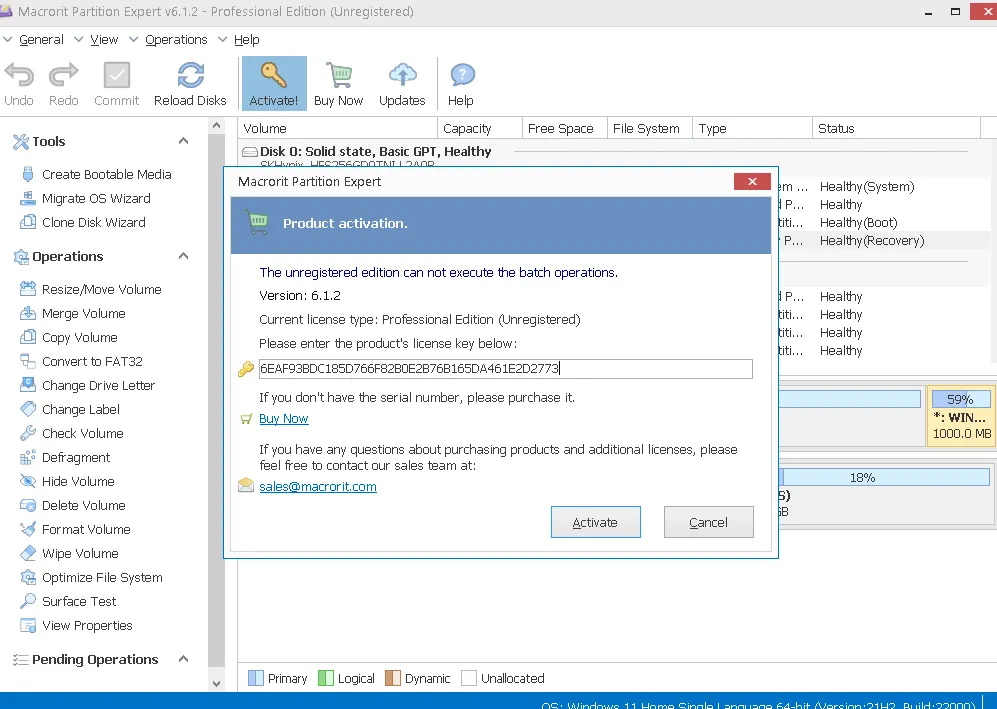Sort by the Status column header

[897, 128]
